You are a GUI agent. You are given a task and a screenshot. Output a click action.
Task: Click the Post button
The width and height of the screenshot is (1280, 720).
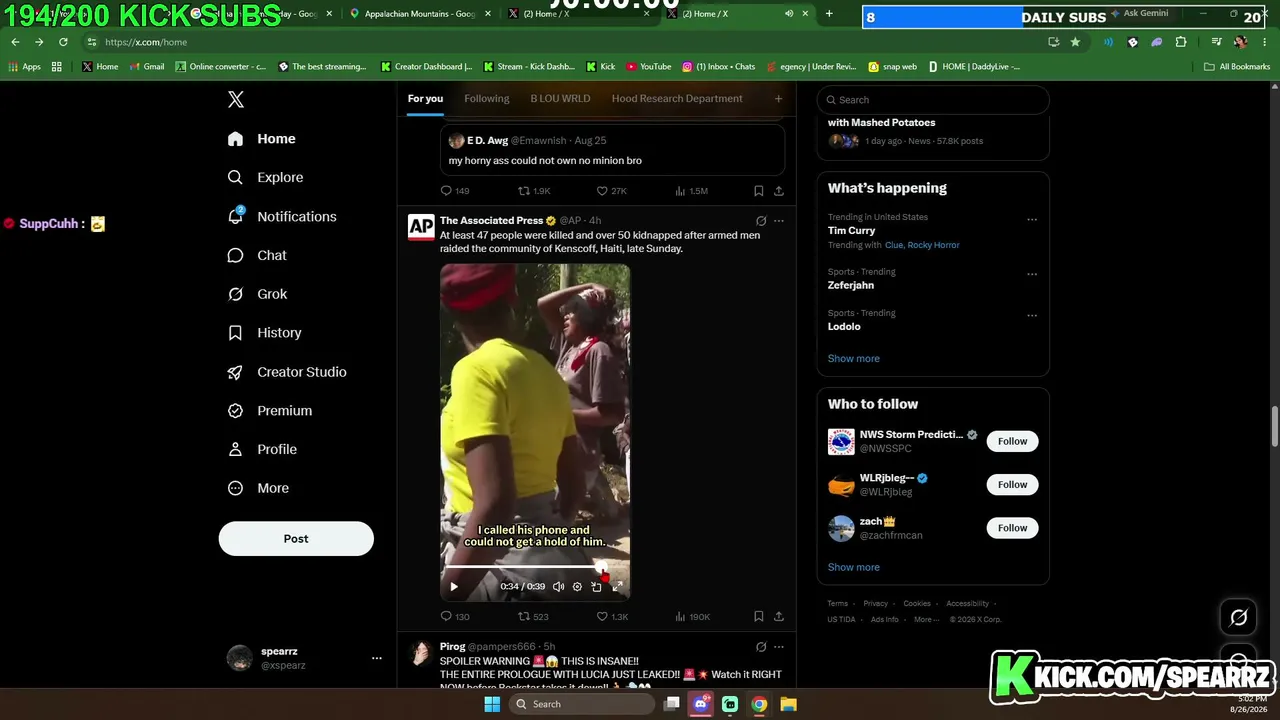296,538
